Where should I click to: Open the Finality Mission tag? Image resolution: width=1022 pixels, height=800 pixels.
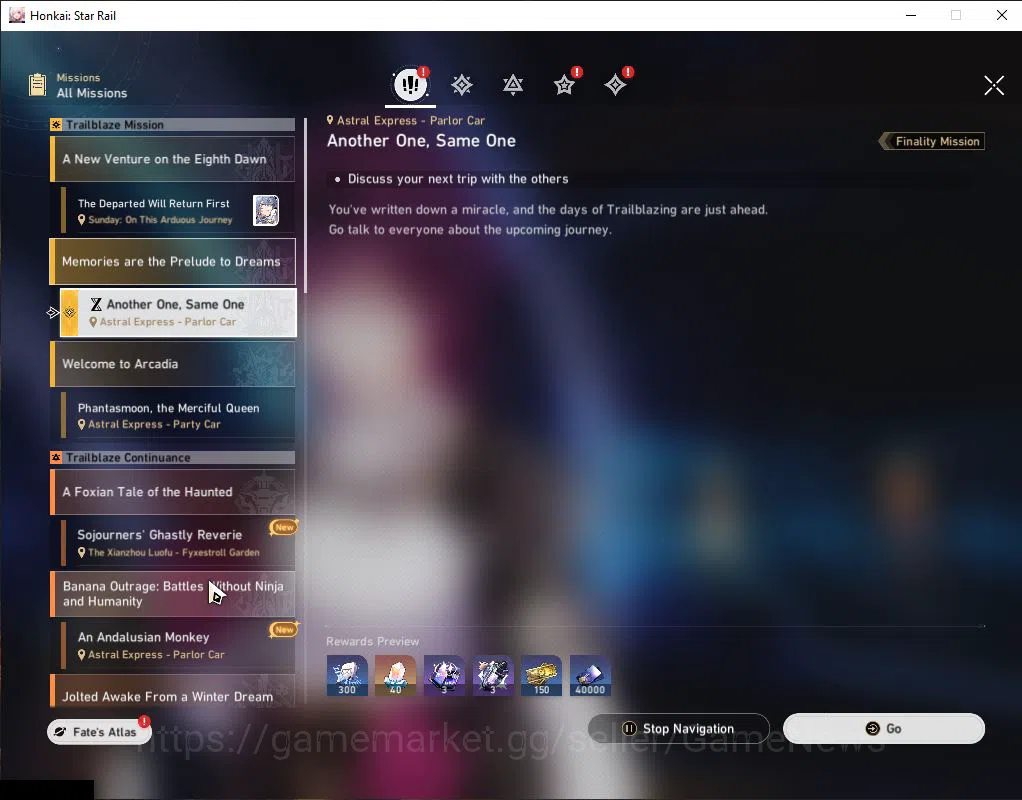[x=932, y=141]
